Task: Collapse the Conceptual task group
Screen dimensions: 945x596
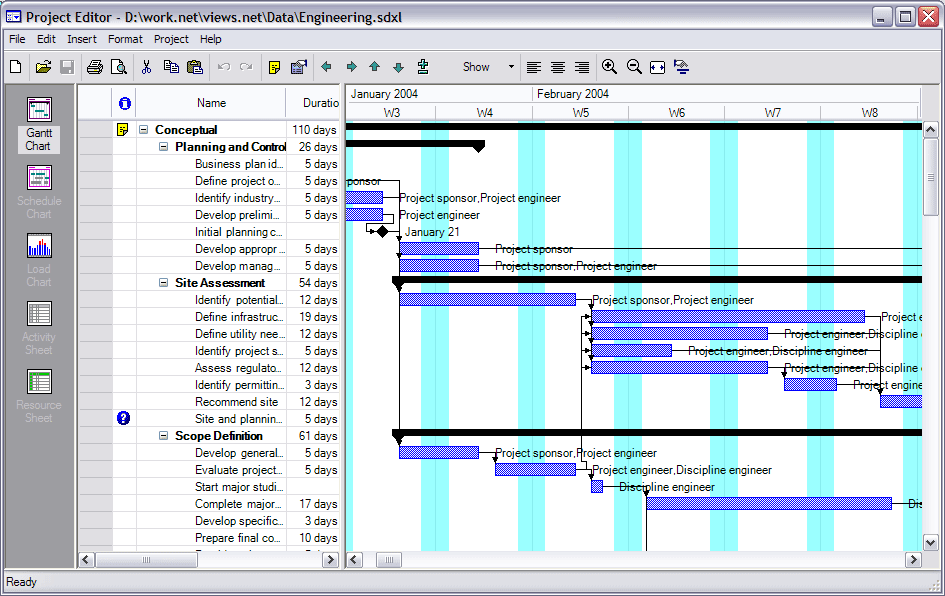Action: tap(143, 130)
